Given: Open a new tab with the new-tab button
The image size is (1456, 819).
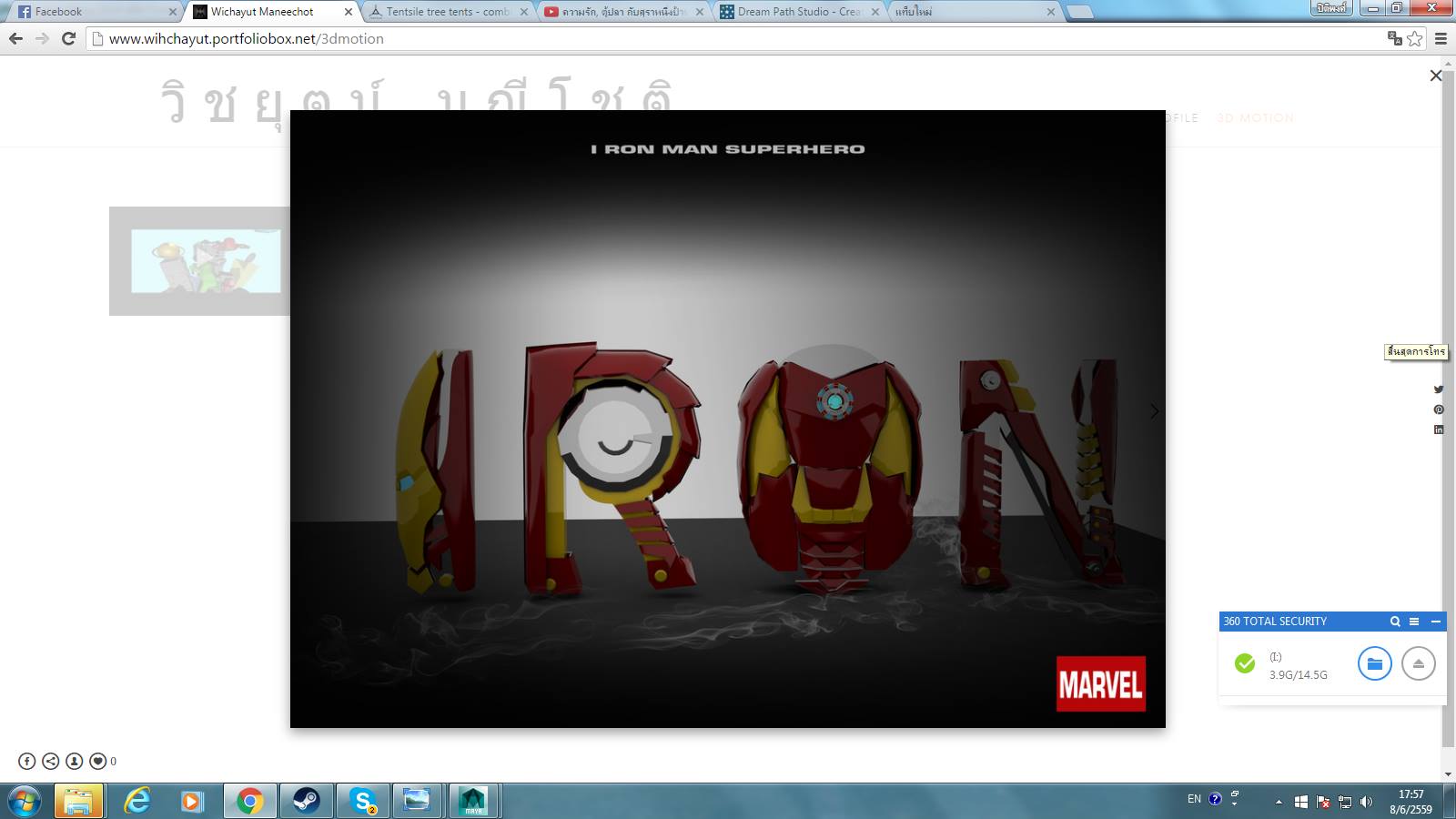Looking at the screenshot, I should pos(1079,12).
